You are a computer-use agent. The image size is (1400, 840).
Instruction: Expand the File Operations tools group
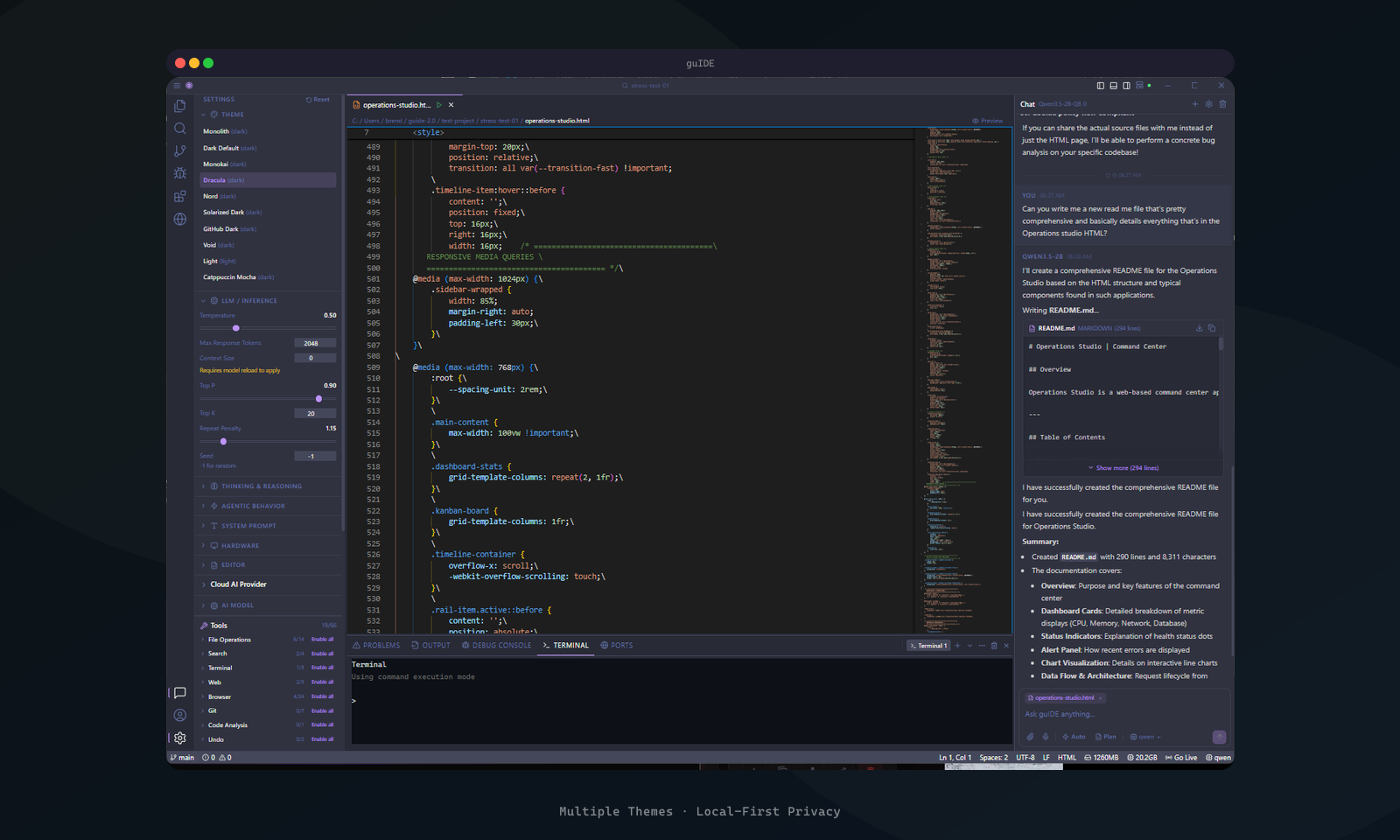coord(229,640)
